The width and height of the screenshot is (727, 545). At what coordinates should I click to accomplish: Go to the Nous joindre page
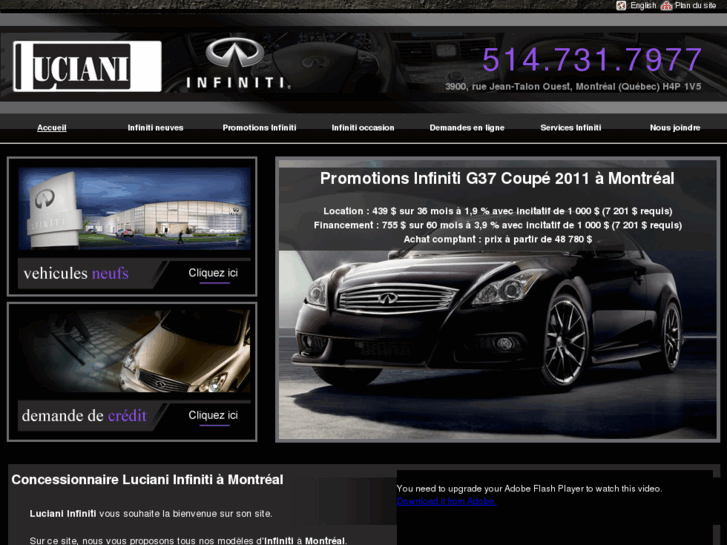pos(675,128)
